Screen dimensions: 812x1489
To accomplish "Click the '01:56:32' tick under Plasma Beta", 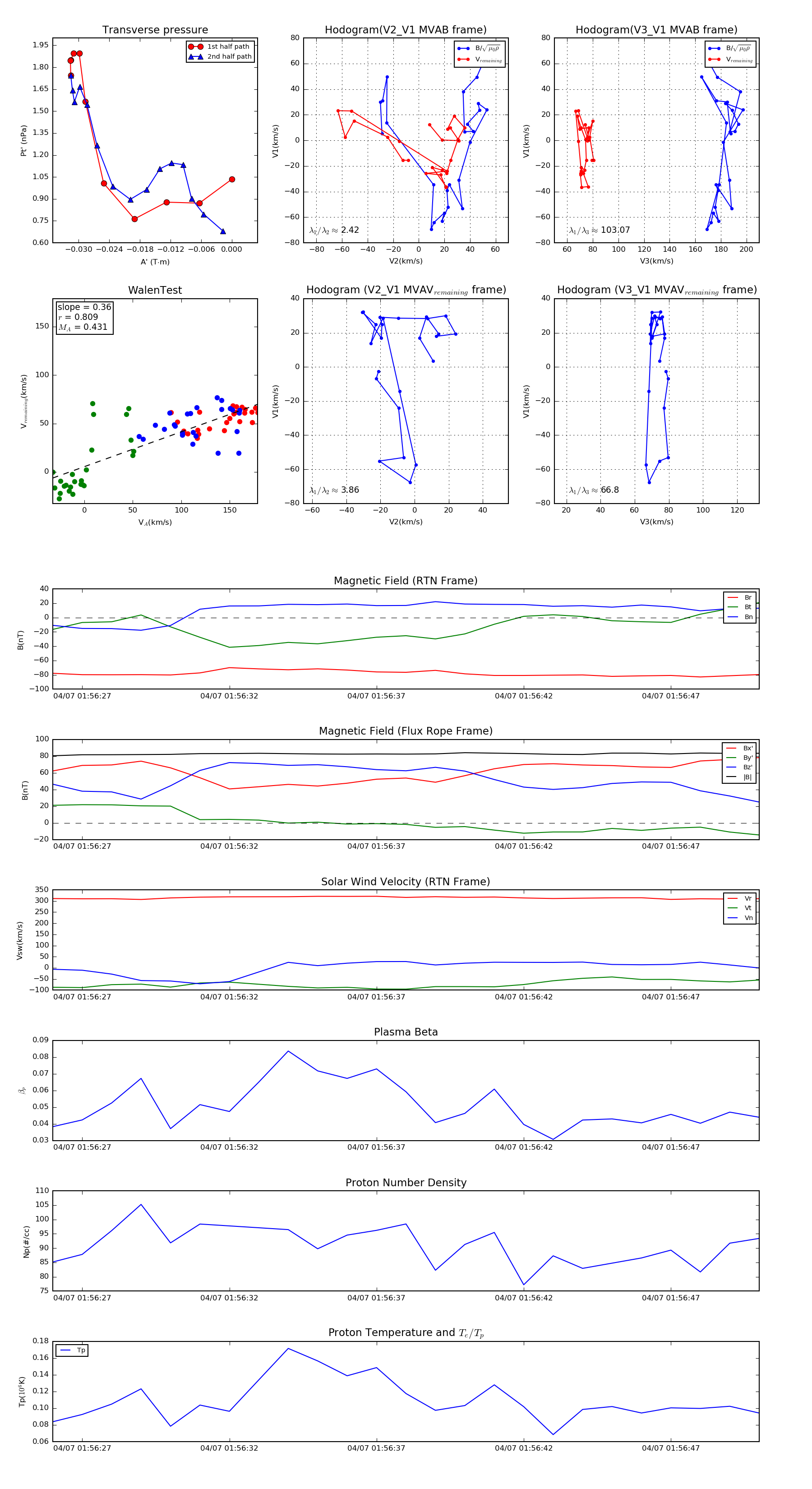I will [230, 1147].
